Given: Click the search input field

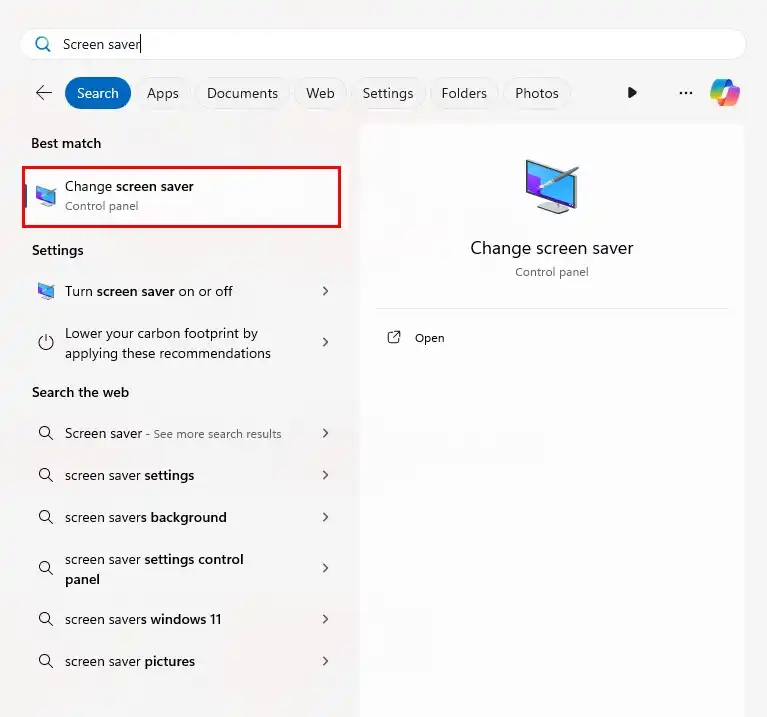Looking at the screenshot, I should pyautogui.click(x=383, y=44).
